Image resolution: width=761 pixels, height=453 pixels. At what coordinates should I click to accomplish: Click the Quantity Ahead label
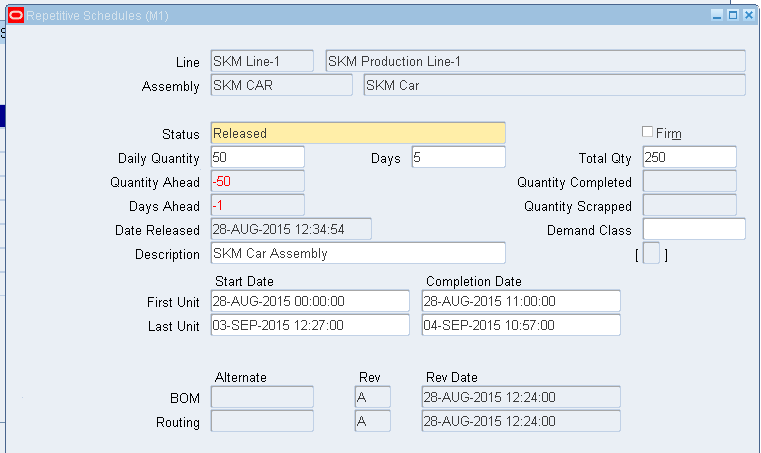click(x=155, y=183)
